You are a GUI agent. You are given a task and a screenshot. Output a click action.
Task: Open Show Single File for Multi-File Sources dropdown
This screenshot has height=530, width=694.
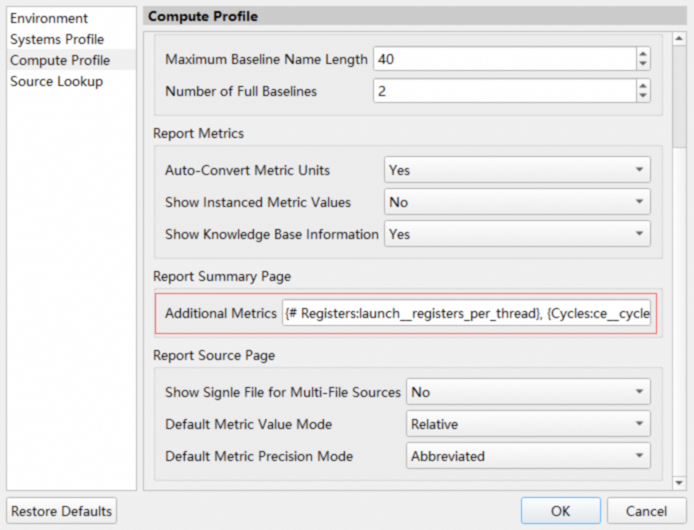(x=528, y=392)
